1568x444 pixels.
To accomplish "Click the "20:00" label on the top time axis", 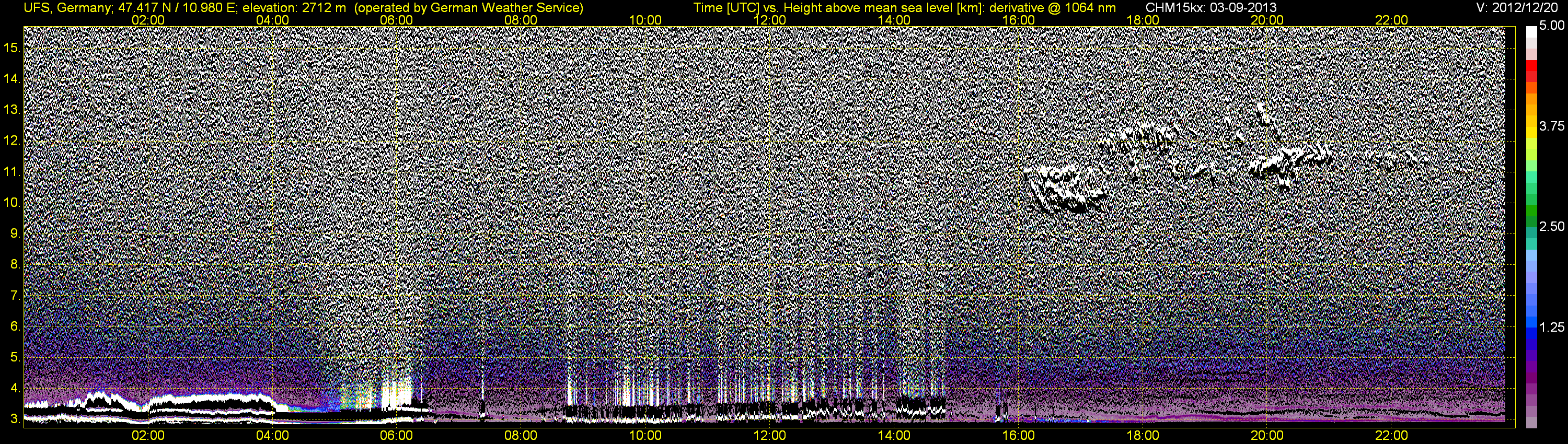I will [x=1267, y=20].
